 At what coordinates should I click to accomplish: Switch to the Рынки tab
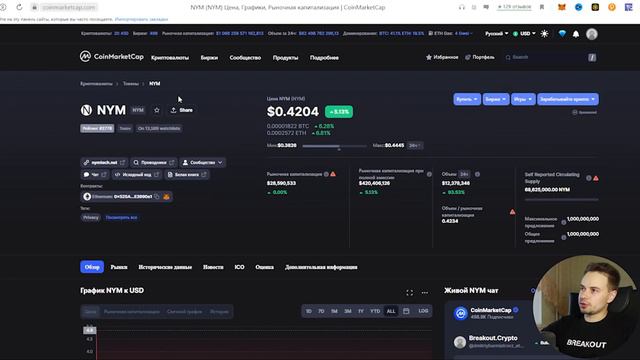point(119,267)
